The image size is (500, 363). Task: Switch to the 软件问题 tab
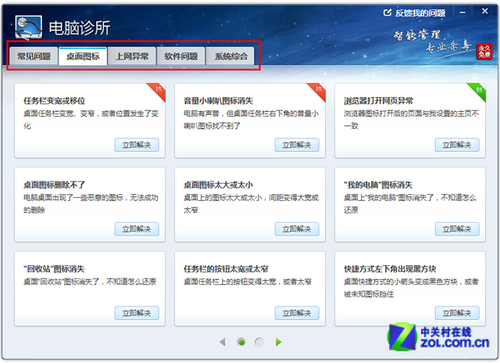coord(181,56)
